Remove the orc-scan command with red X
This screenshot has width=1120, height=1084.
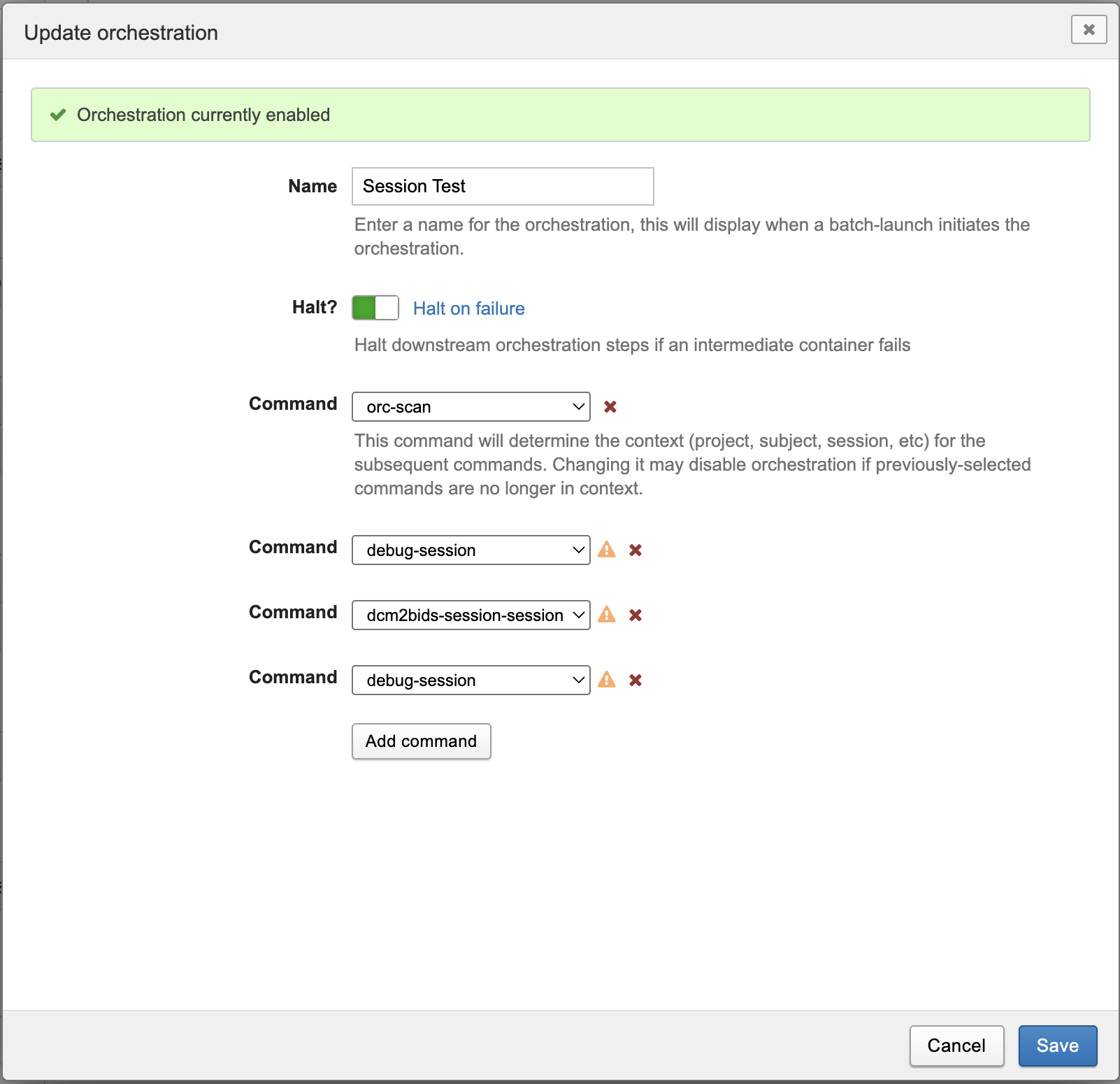pyautogui.click(x=610, y=407)
